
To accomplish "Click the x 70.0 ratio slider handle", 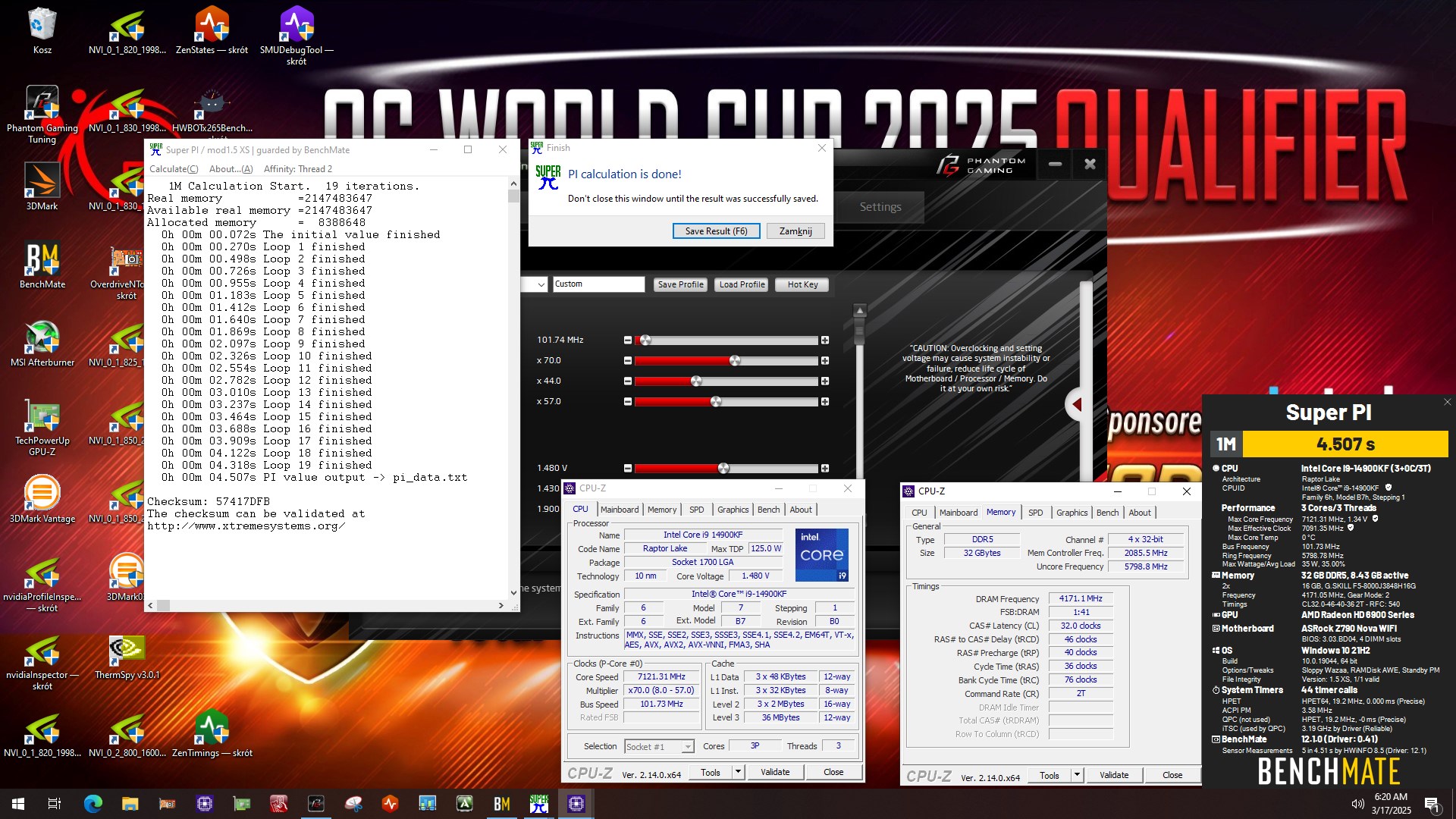I will click(735, 361).
